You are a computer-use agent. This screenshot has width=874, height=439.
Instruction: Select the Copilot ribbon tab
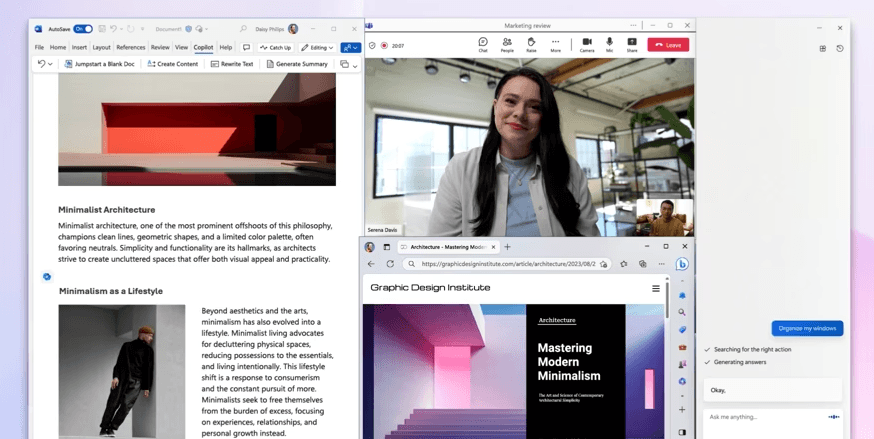pyautogui.click(x=203, y=47)
